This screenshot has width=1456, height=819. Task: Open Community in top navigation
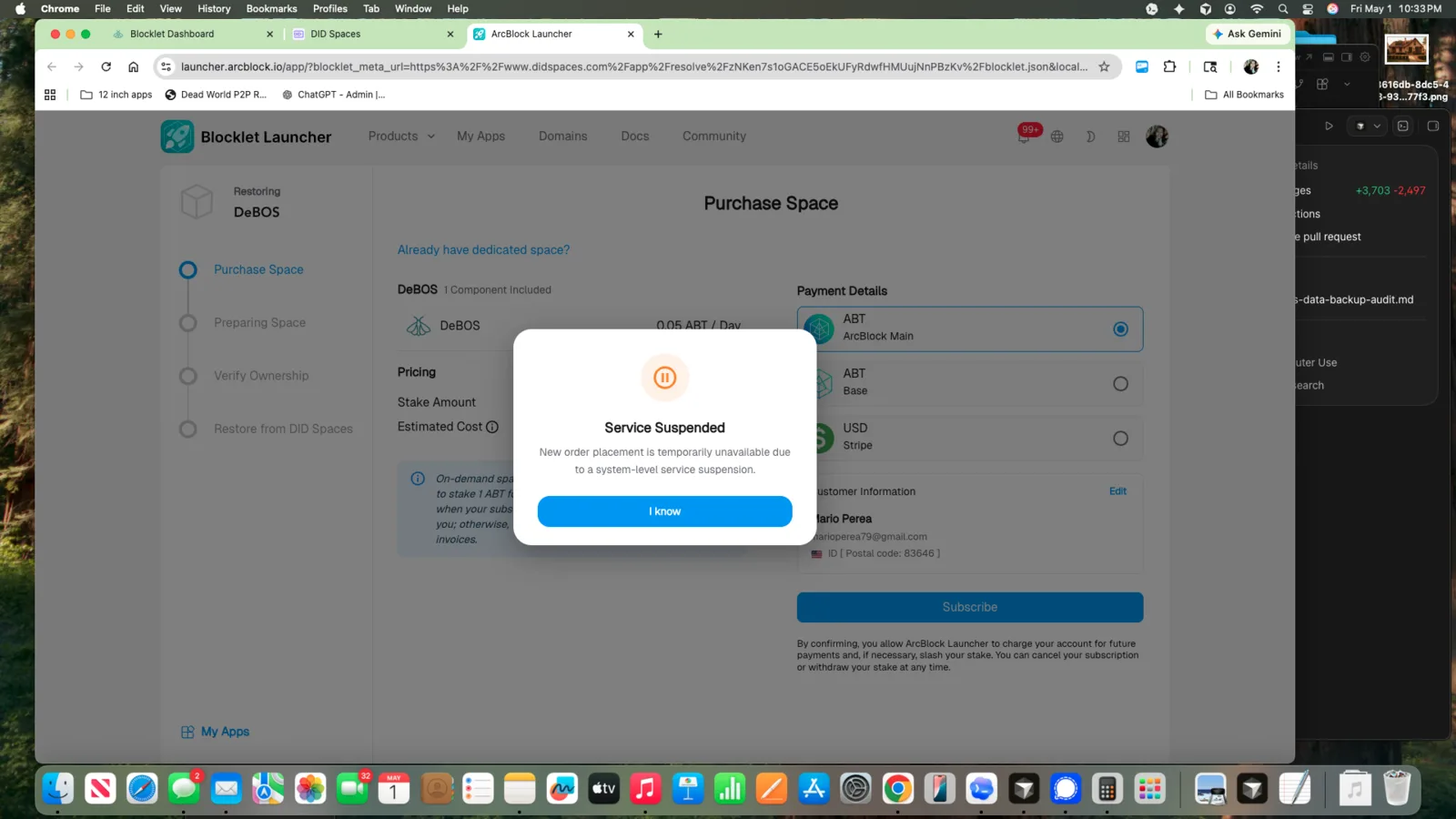tap(714, 136)
